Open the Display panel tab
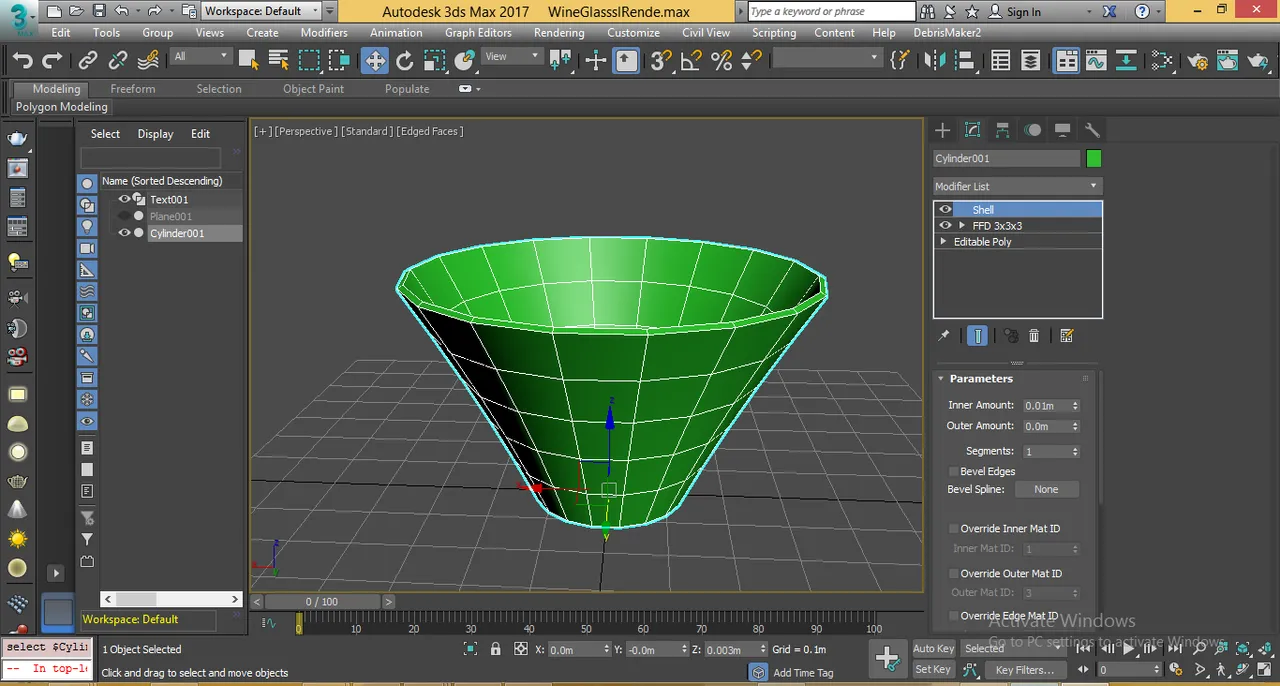 pyautogui.click(x=1062, y=130)
